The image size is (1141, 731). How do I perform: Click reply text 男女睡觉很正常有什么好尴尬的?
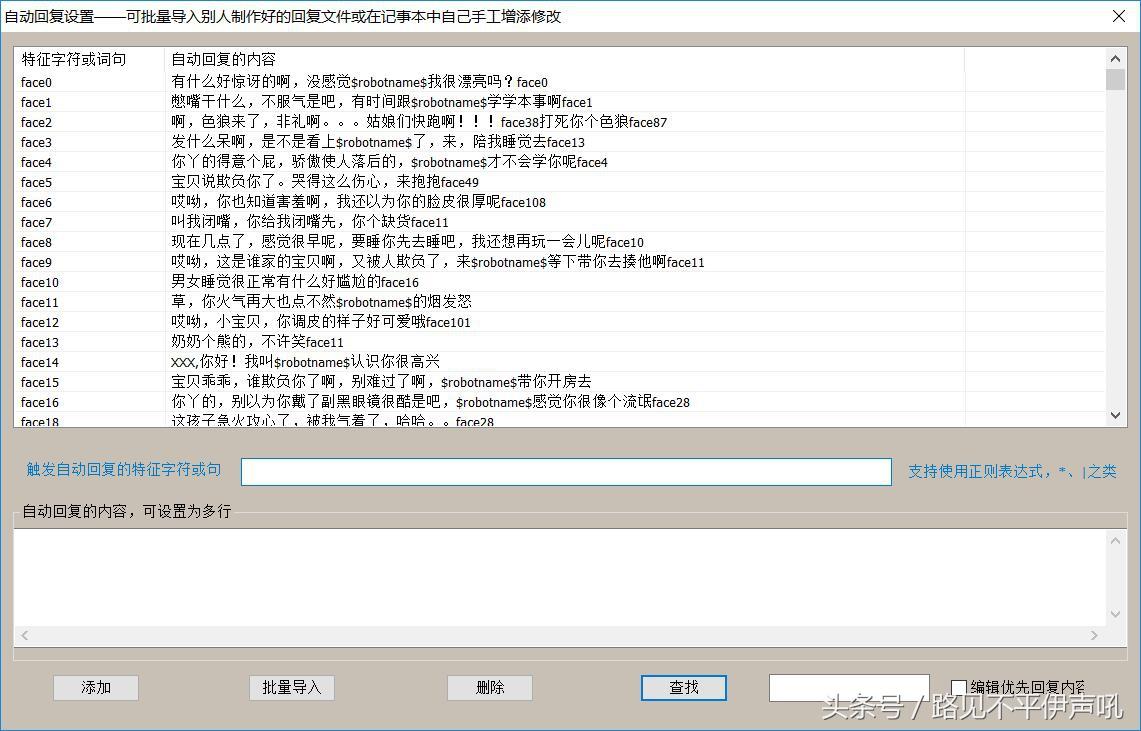coord(295,282)
